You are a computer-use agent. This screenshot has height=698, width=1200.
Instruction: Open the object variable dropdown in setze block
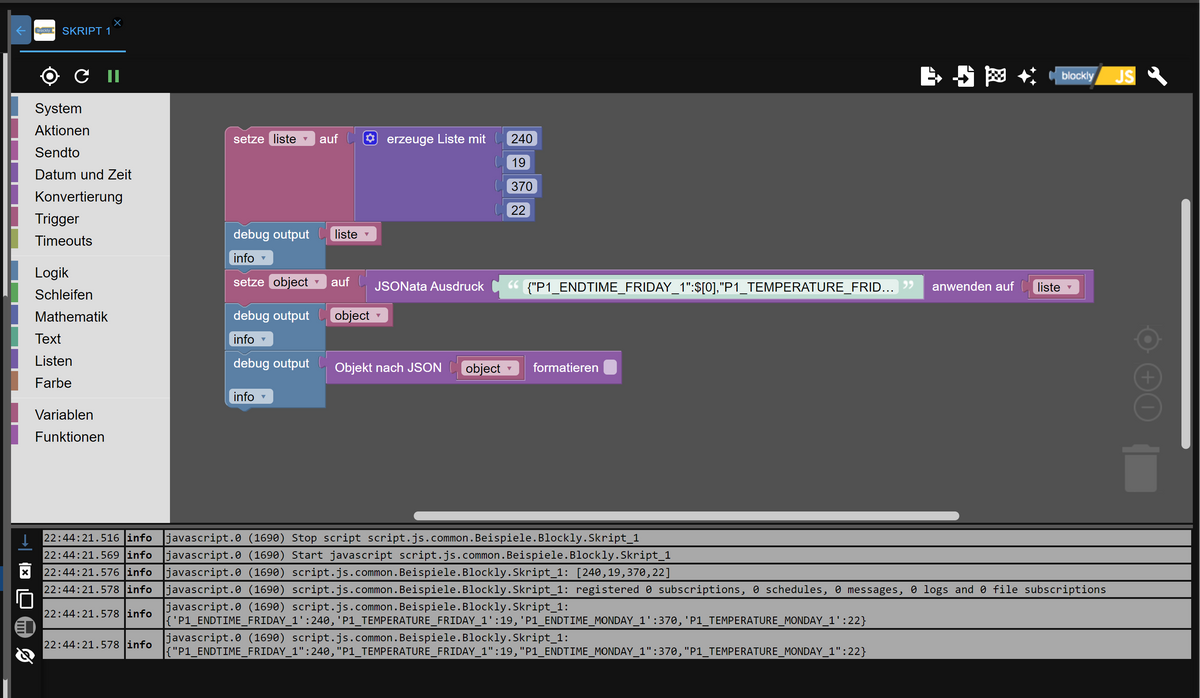(298, 282)
